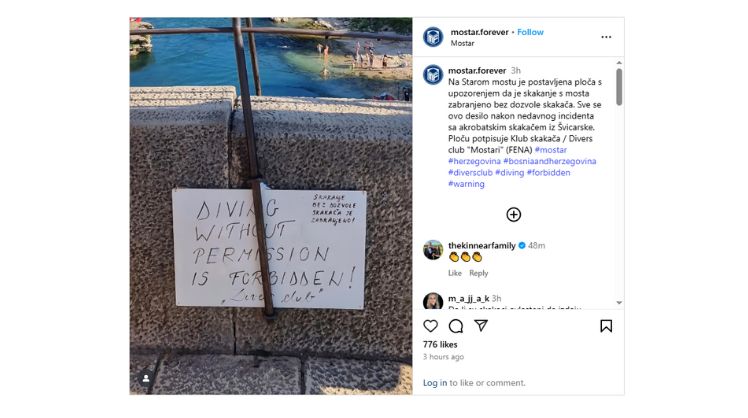Open the mostar.forever profile avatar in header
The image size is (748, 418).
point(433,37)
